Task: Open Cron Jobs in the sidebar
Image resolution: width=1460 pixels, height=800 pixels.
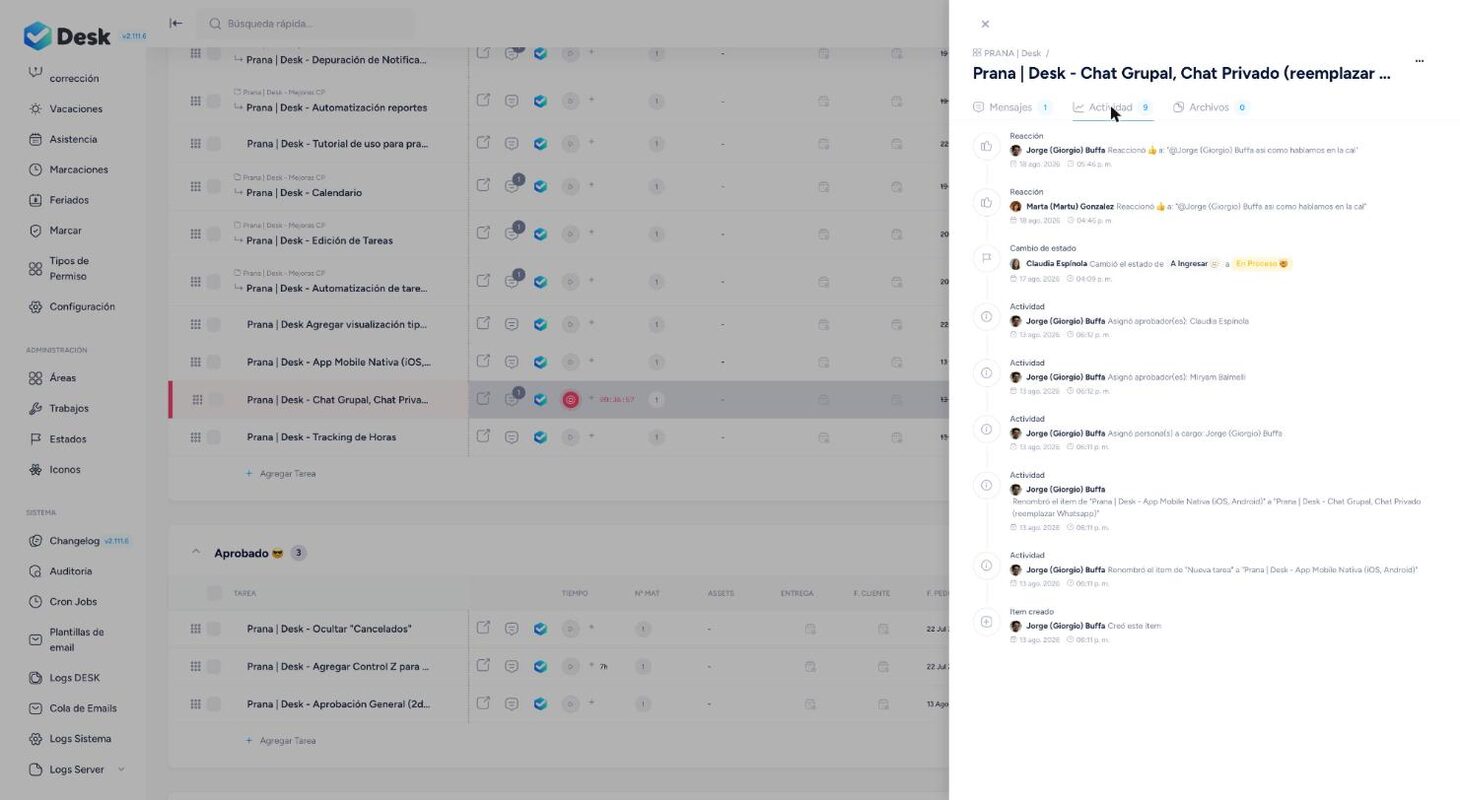Action: click(x=72, y=602)
